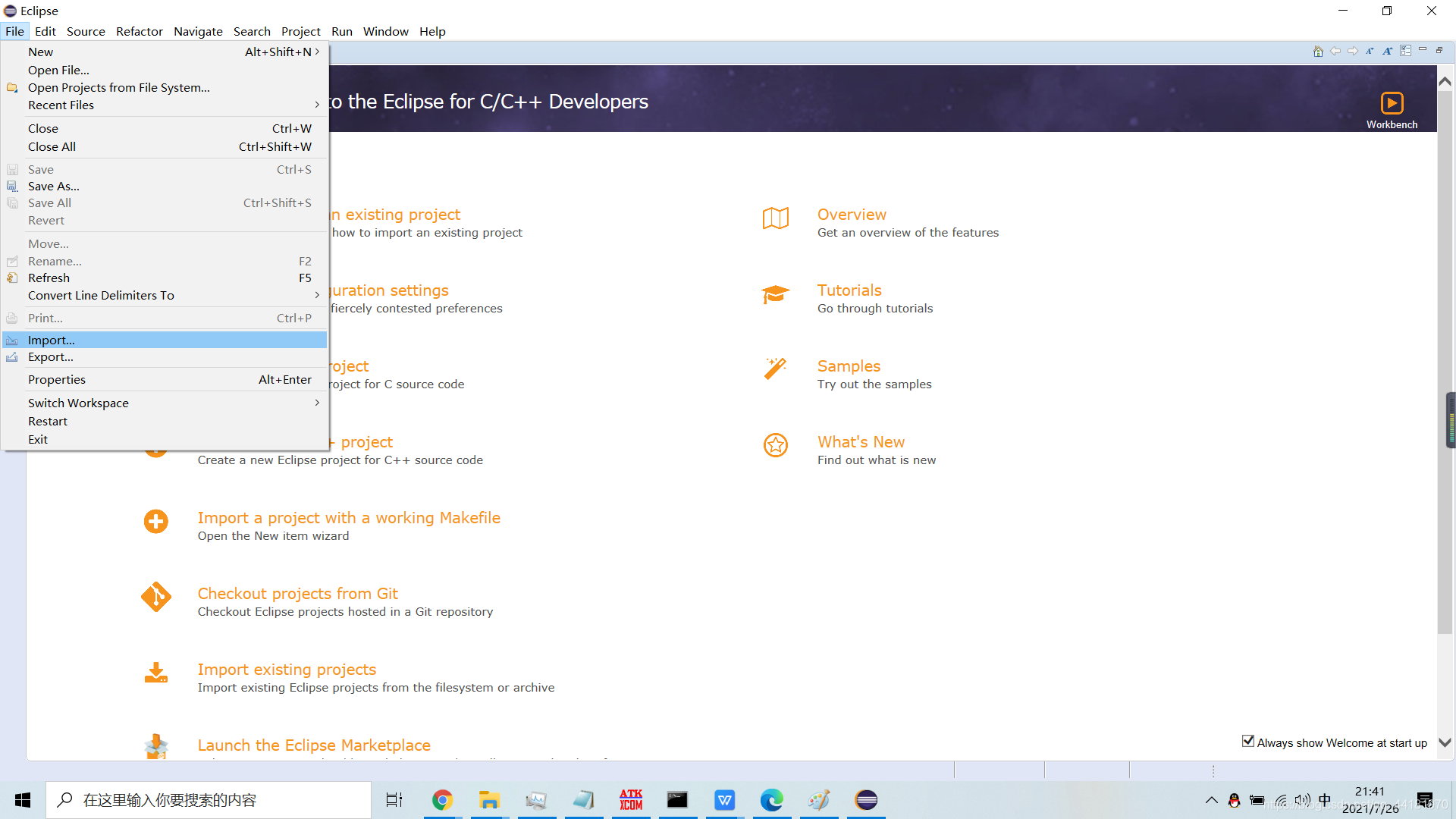Expand the New submenu arrow

317,52
